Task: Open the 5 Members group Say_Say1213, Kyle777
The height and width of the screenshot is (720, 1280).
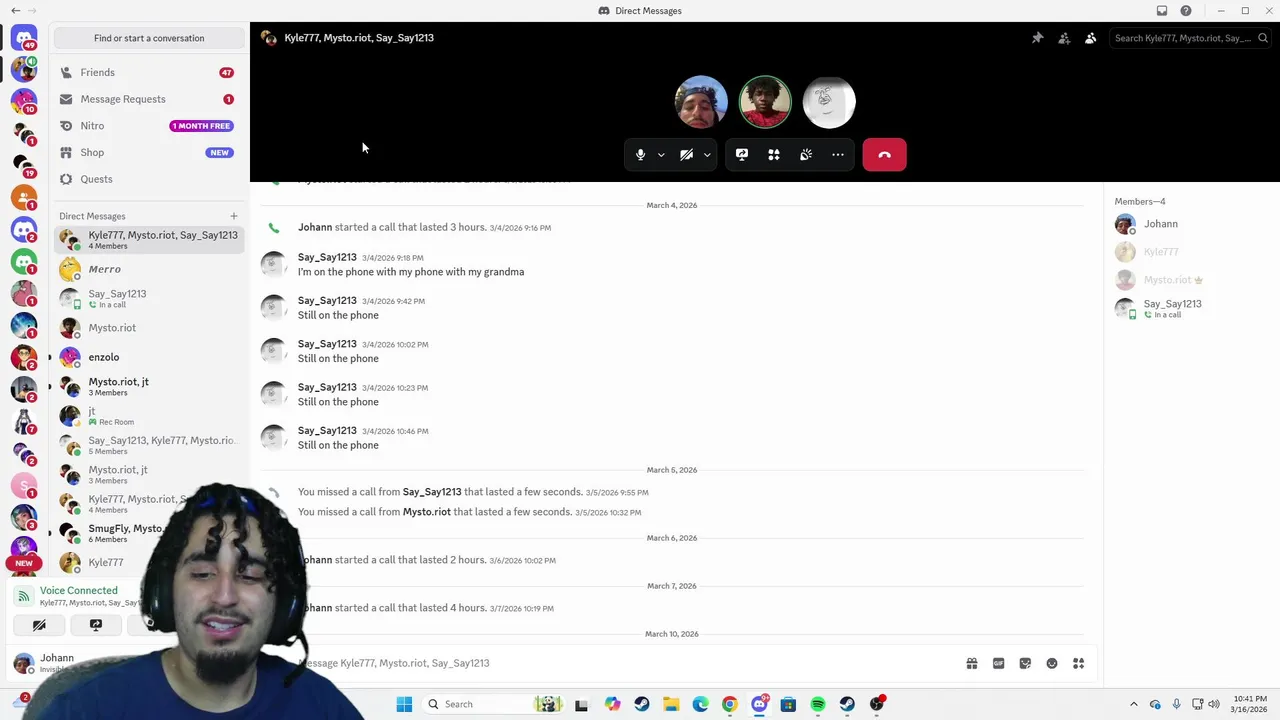Action: (x=149, y=445)
